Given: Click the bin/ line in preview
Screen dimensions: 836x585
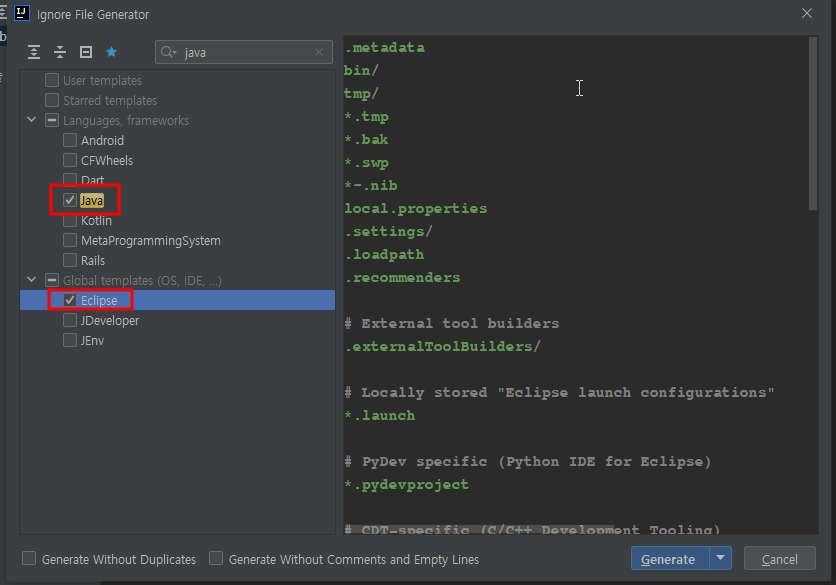Looking at the screenshot, I should (x=361, y=70).
